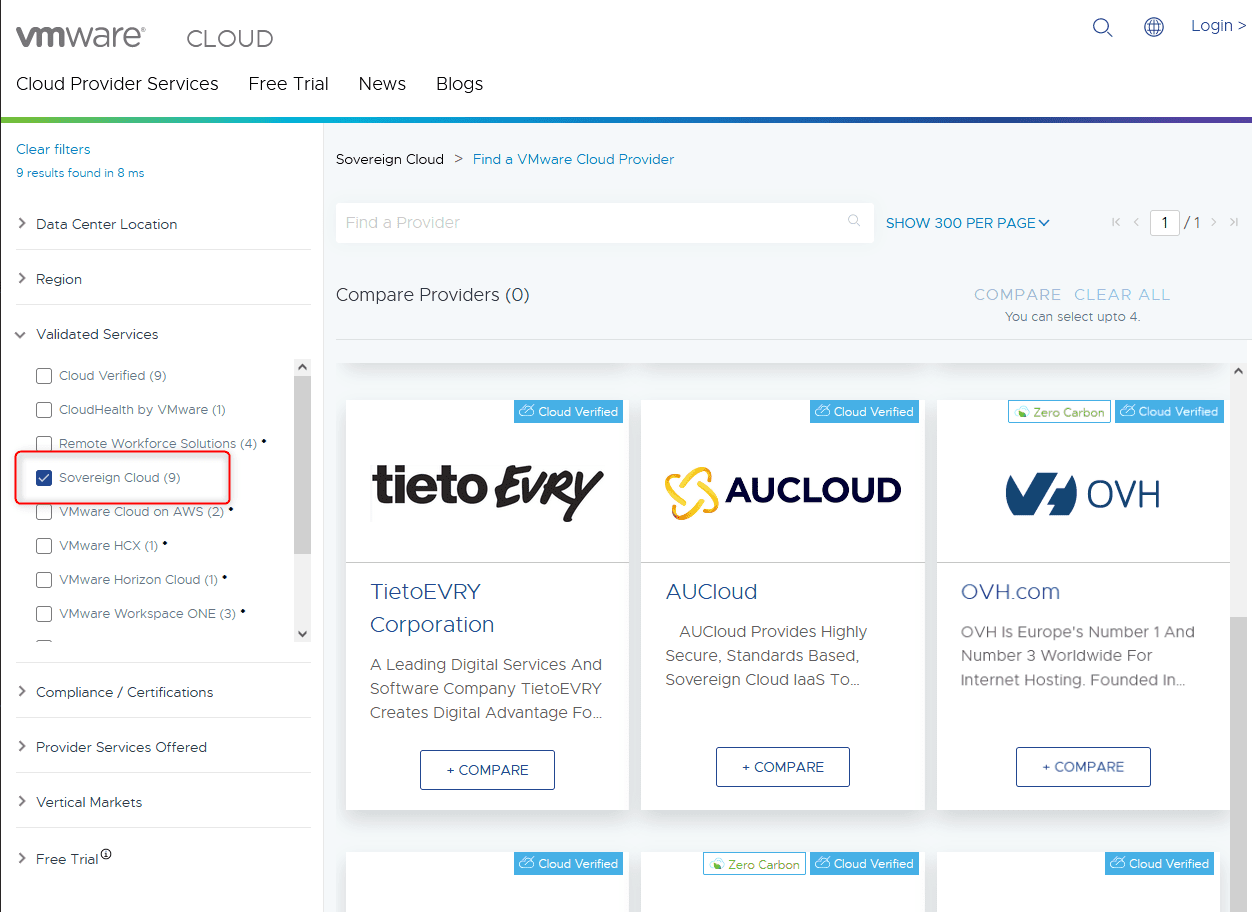
Task: Go to last page arrow icon
Action: pos(1234,222)
